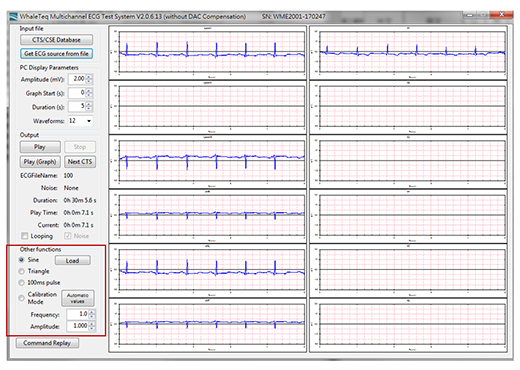520x370 pixels.
Task: Close the WhaleTeq window
Action: pyautogui.click(x=501, y=15)
